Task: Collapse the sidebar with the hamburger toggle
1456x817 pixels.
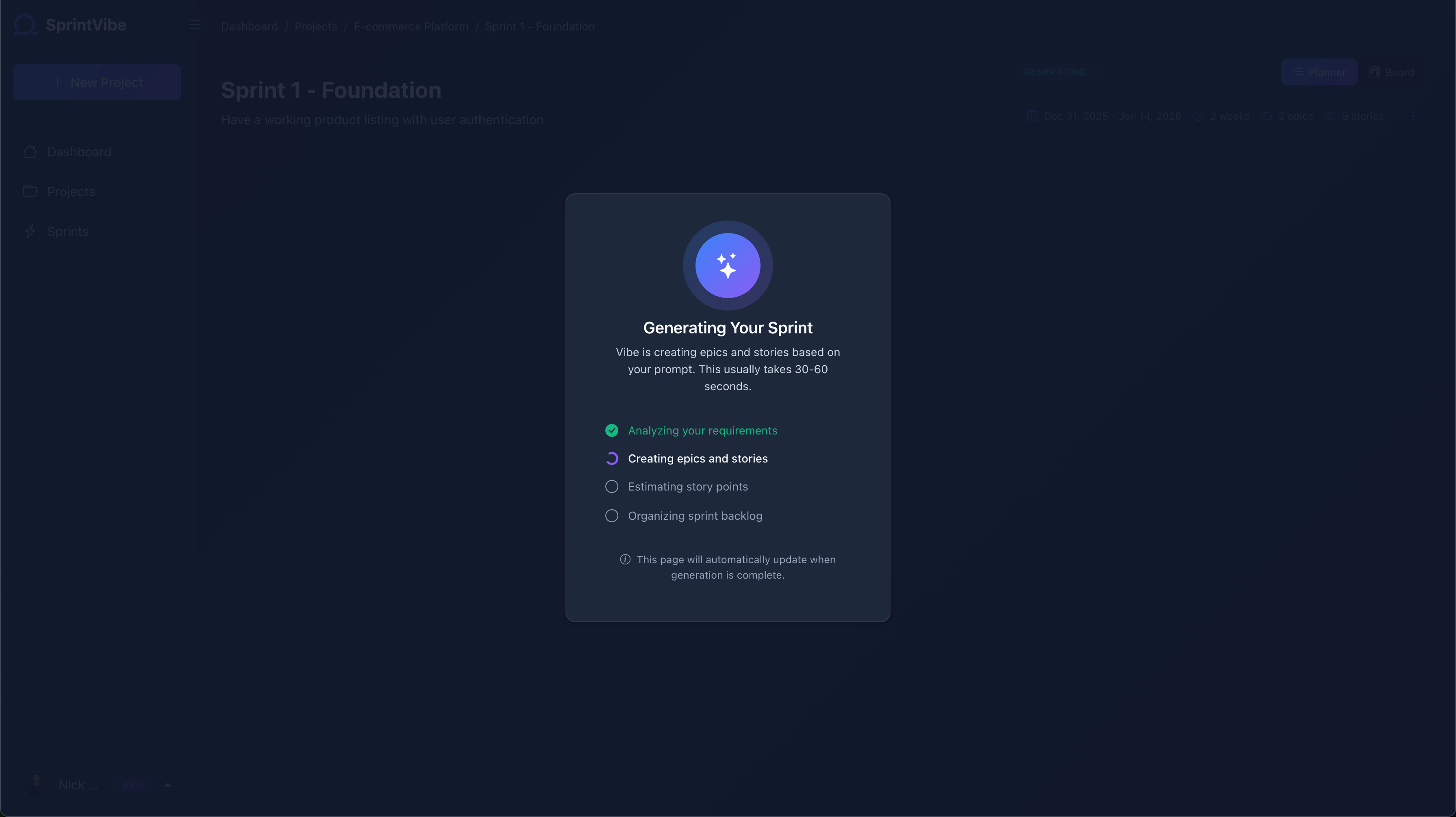Action: pyautogui.click(x=195, y=25)
